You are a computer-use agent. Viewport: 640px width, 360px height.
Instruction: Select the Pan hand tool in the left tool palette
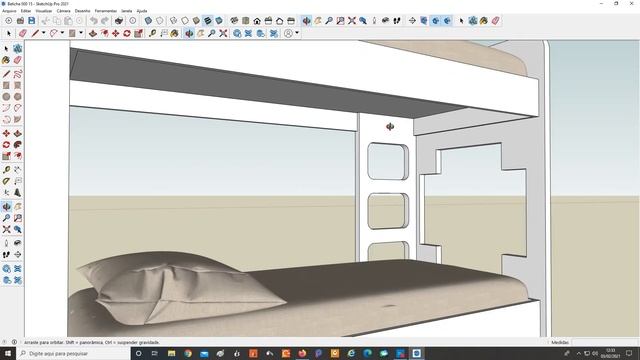(18, 207)
